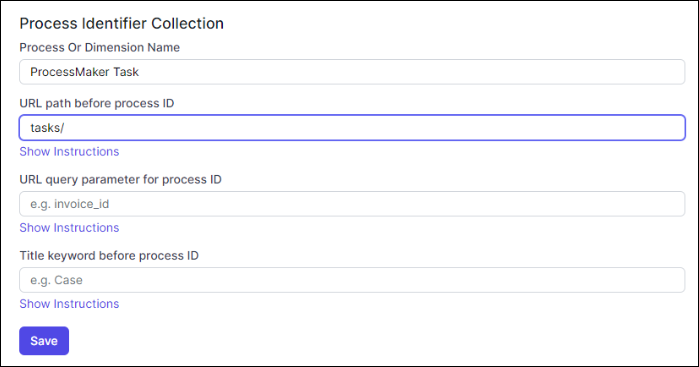Screen dimensions: 699x367
Task: Click the word 'Instructions' beneath the tasks/ field
Action: (x=86, y=152)
